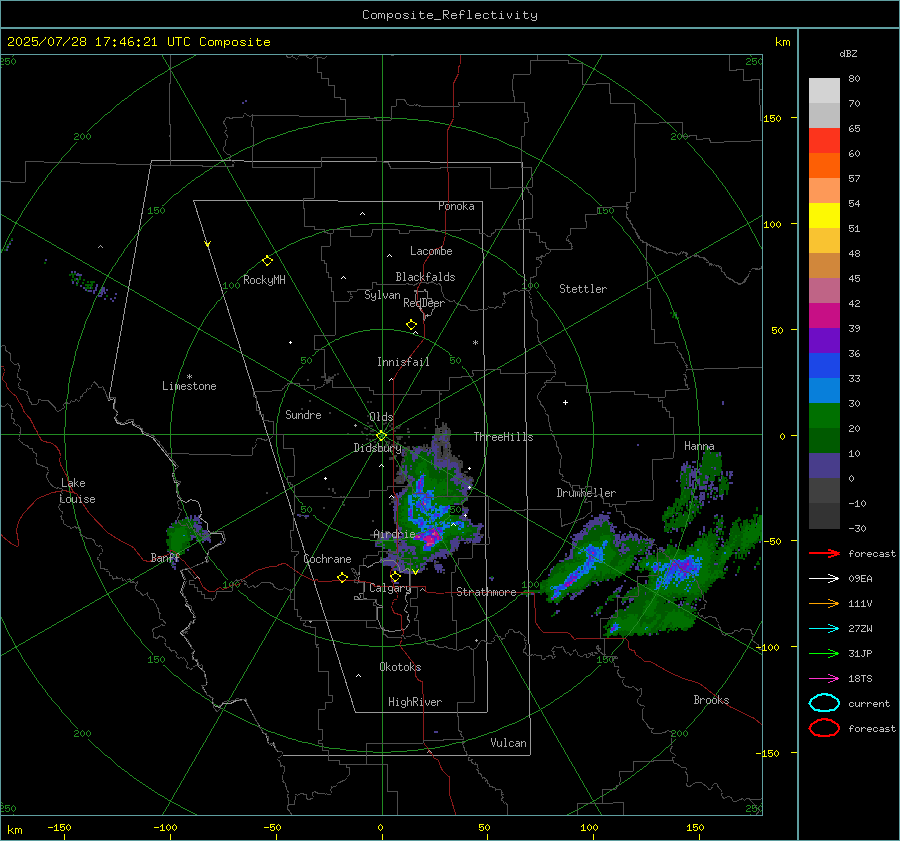Click the Hanna town label
Viewport: 900px width, 841px height.
pyautogui.click(x=699, y=446)
